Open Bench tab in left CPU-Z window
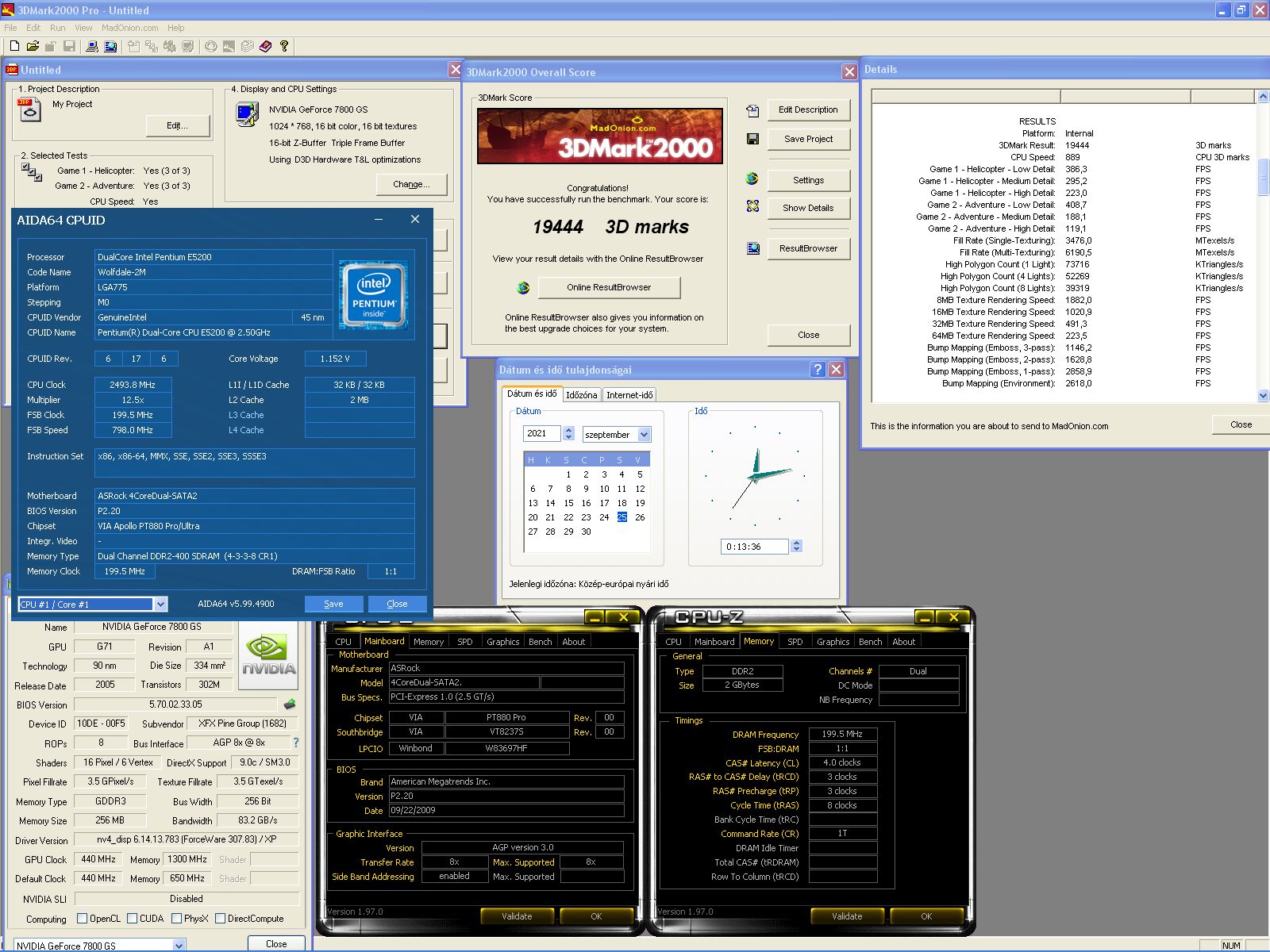The width and height of the screenshot is (1270, 952). 541,642
